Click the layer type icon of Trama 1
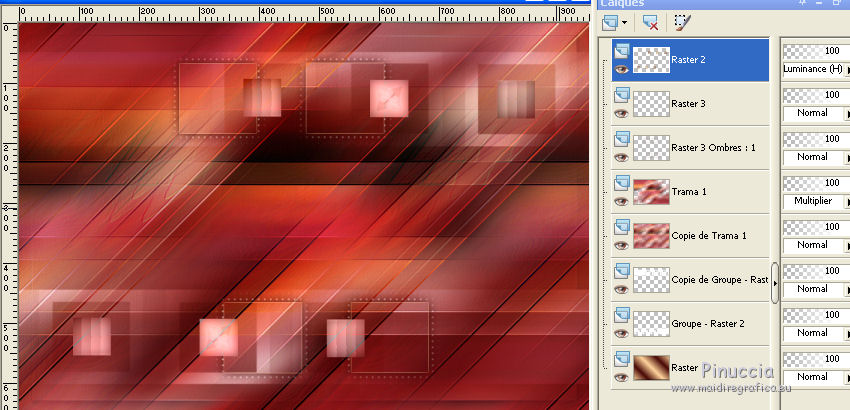This screenshot has width=850, height=410. click(x=622, y=183)
